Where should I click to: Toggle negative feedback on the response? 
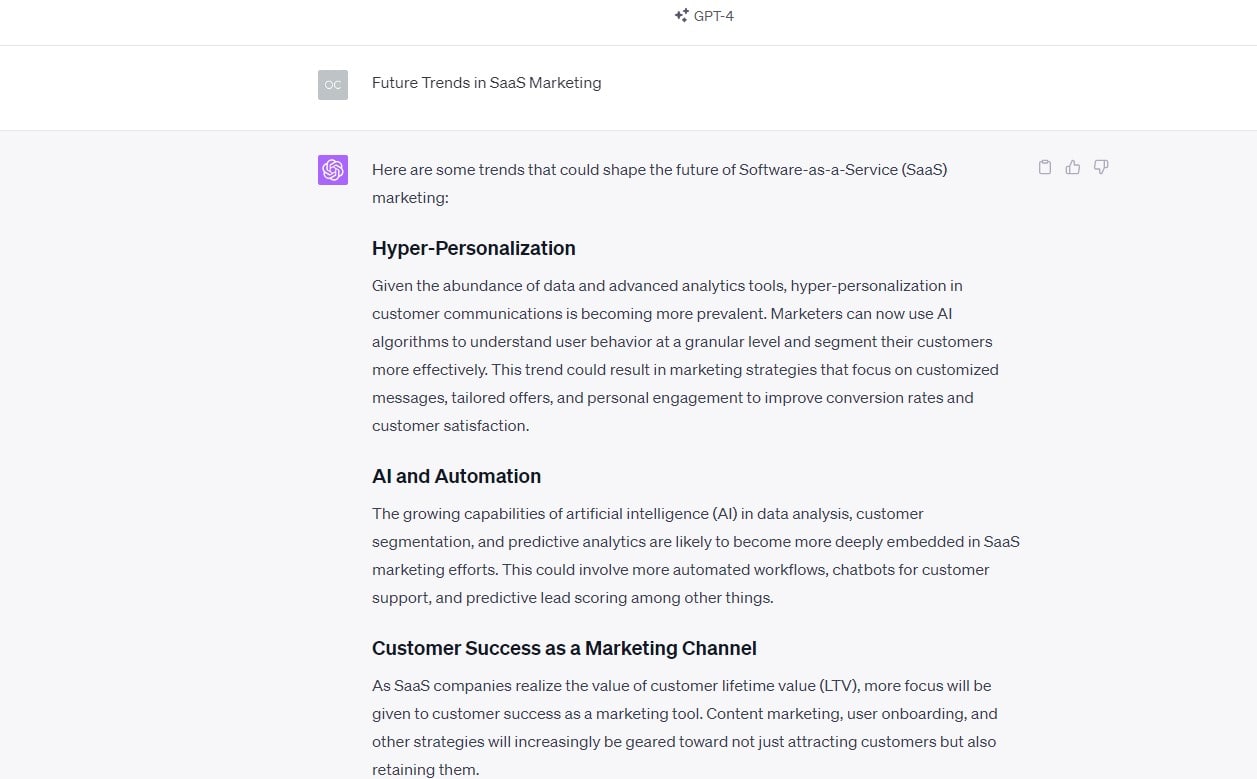[x=1100, y=167]
